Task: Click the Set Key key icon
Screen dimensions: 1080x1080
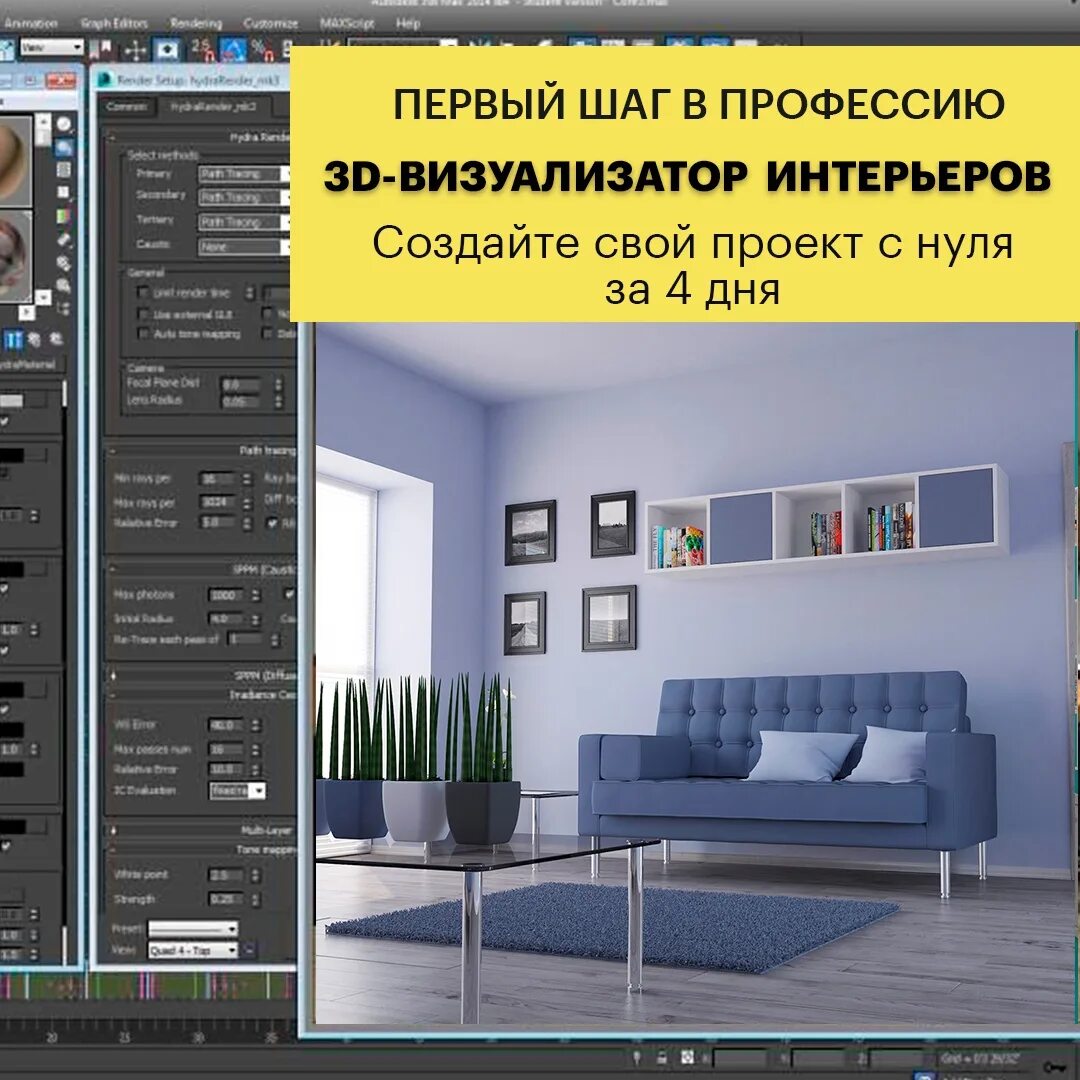Action: [x=1054, y=1066]
